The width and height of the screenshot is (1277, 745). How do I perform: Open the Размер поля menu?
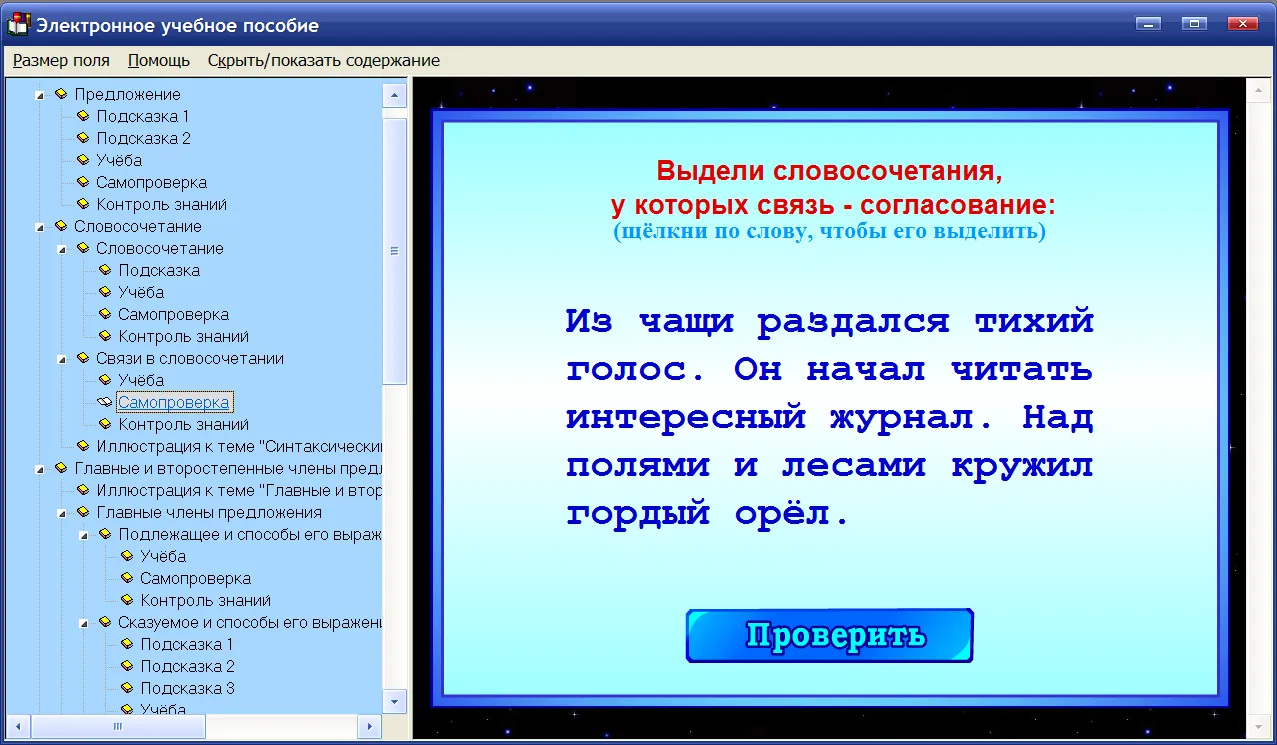click(x=61, y=60)
